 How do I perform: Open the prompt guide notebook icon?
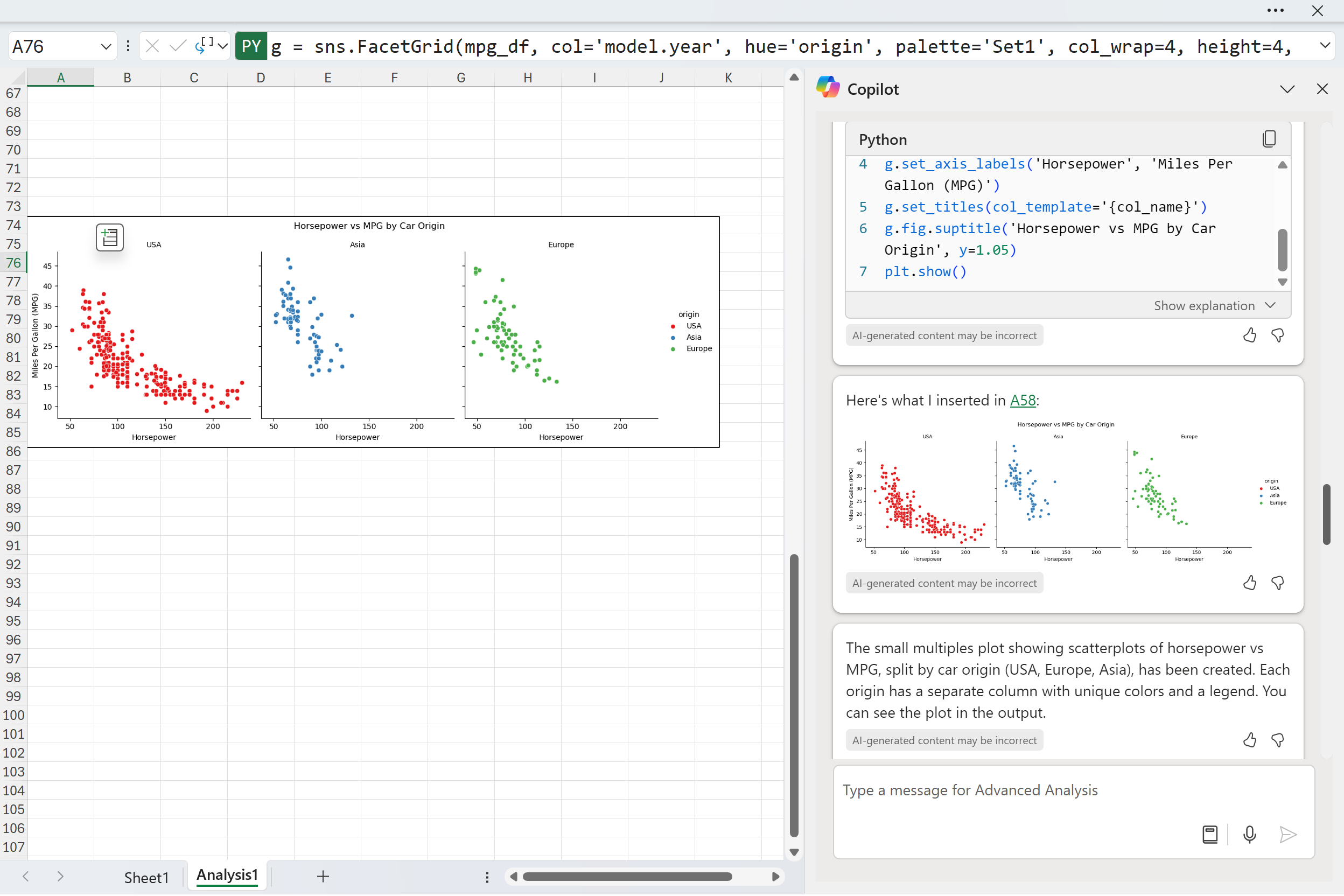click(x=1210, y=835)
